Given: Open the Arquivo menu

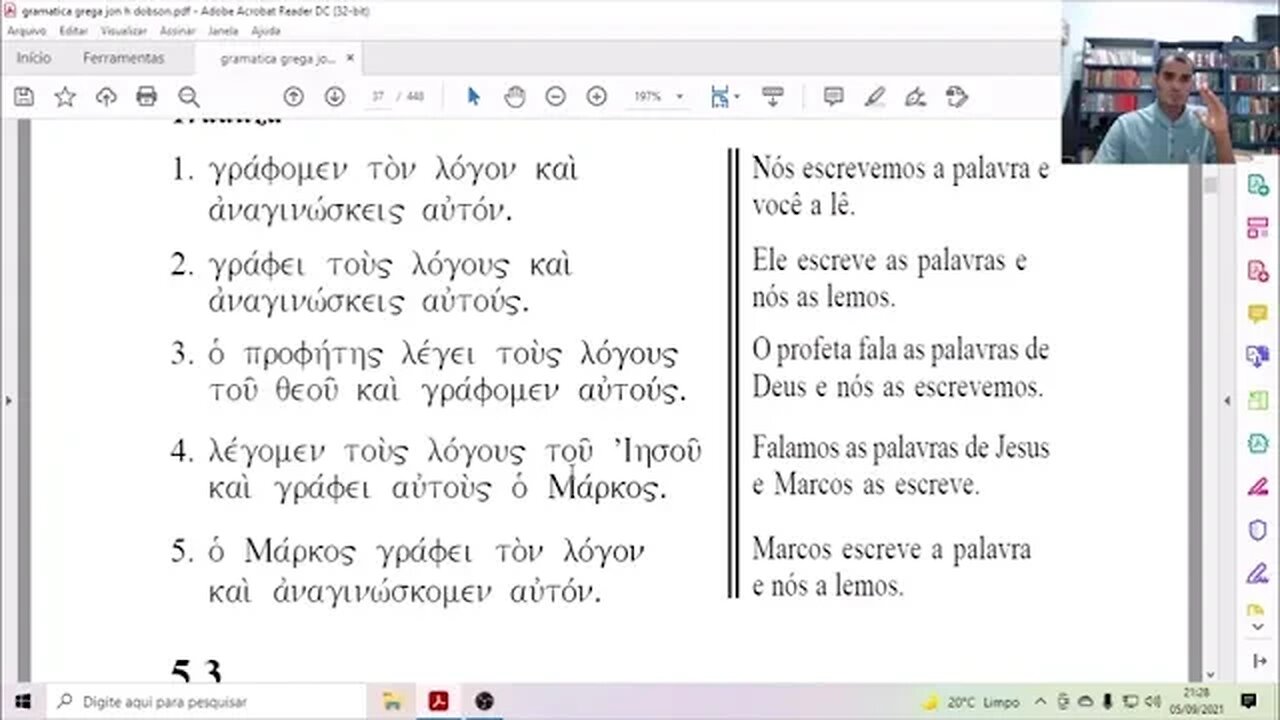Looking at the screenshot, I should 27,31.
